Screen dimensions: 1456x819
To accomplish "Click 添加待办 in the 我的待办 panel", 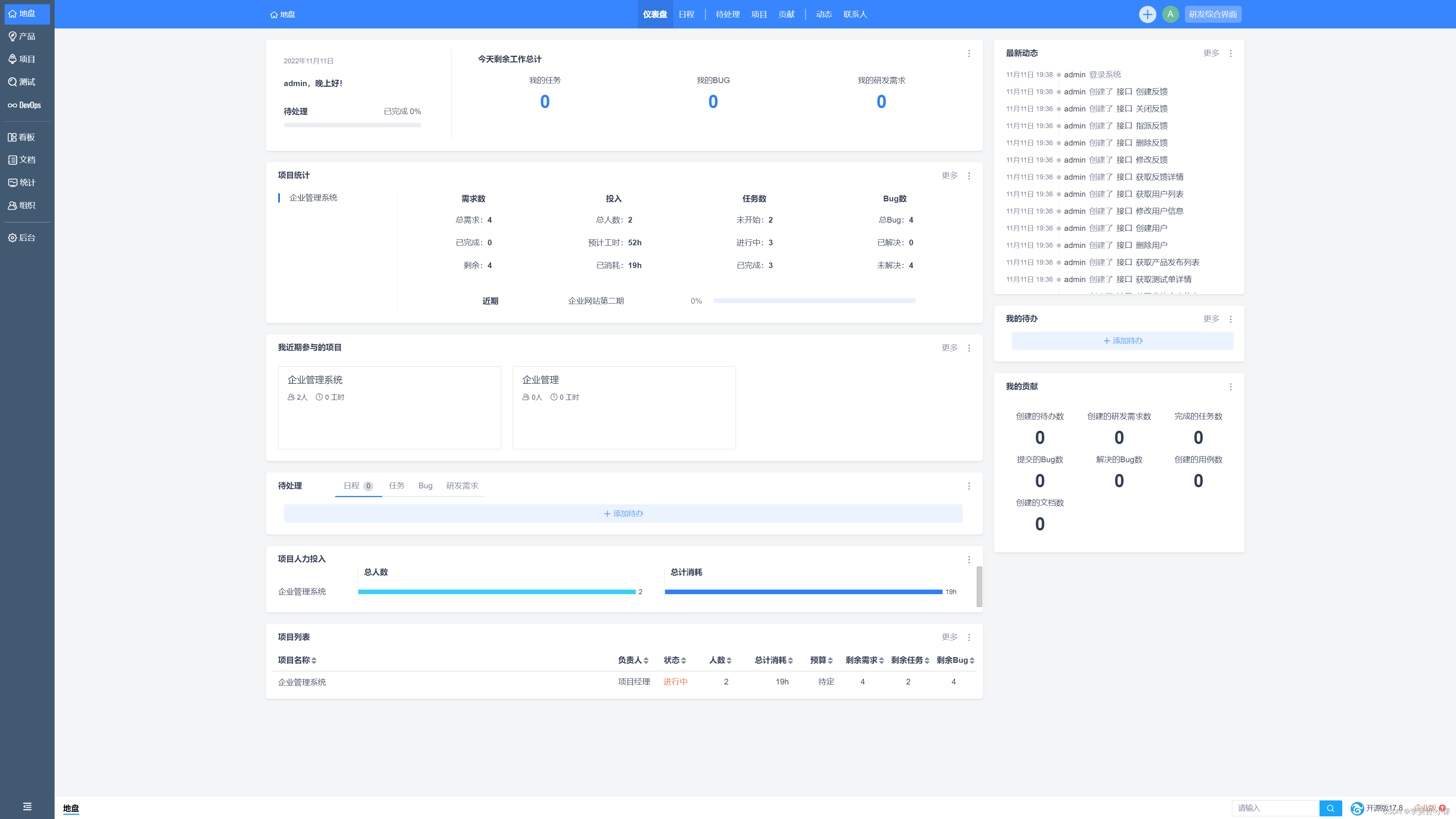I will 1122,341.
